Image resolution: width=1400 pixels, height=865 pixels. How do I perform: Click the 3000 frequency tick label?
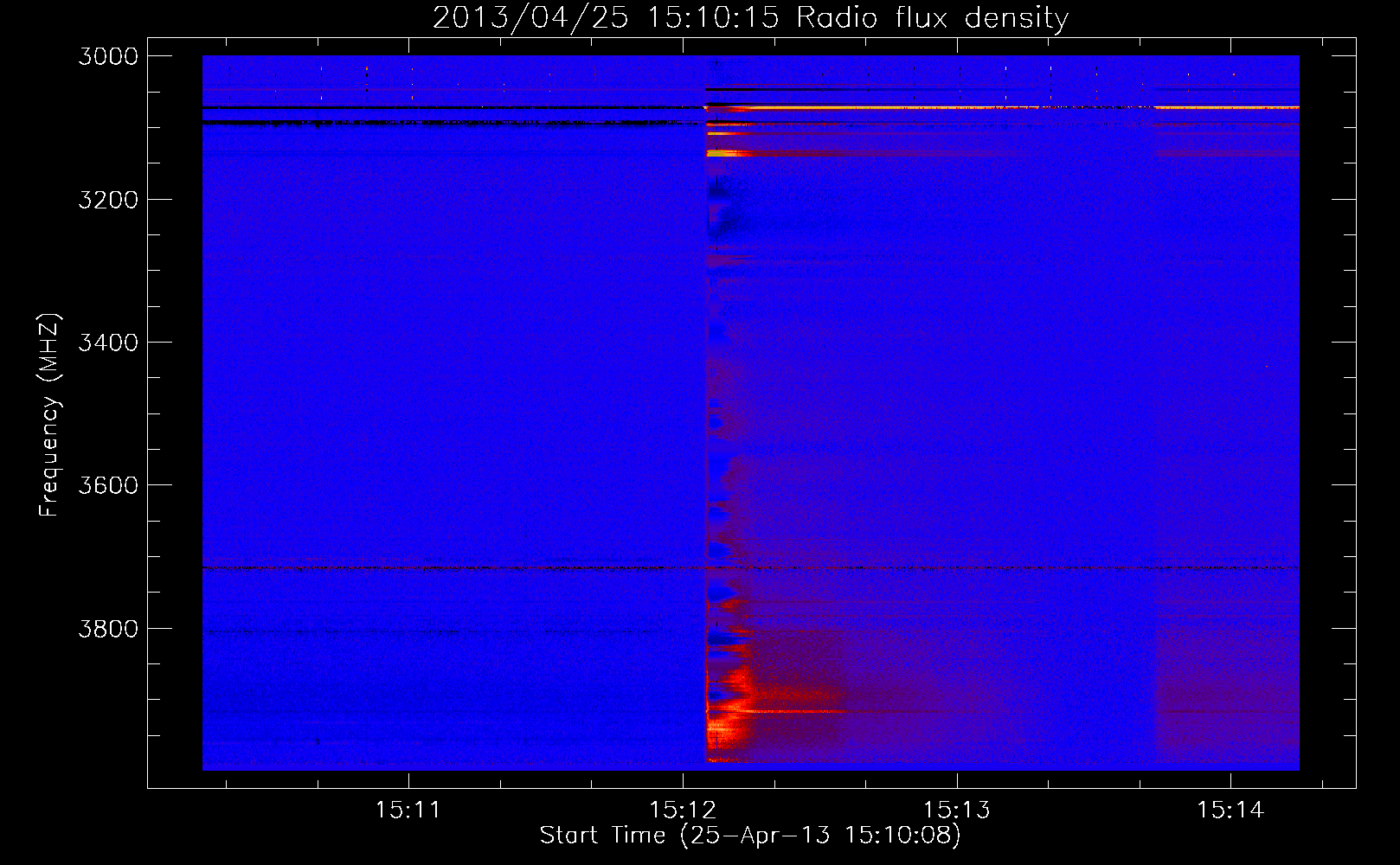pyautogui.click(x=108, y=56)
